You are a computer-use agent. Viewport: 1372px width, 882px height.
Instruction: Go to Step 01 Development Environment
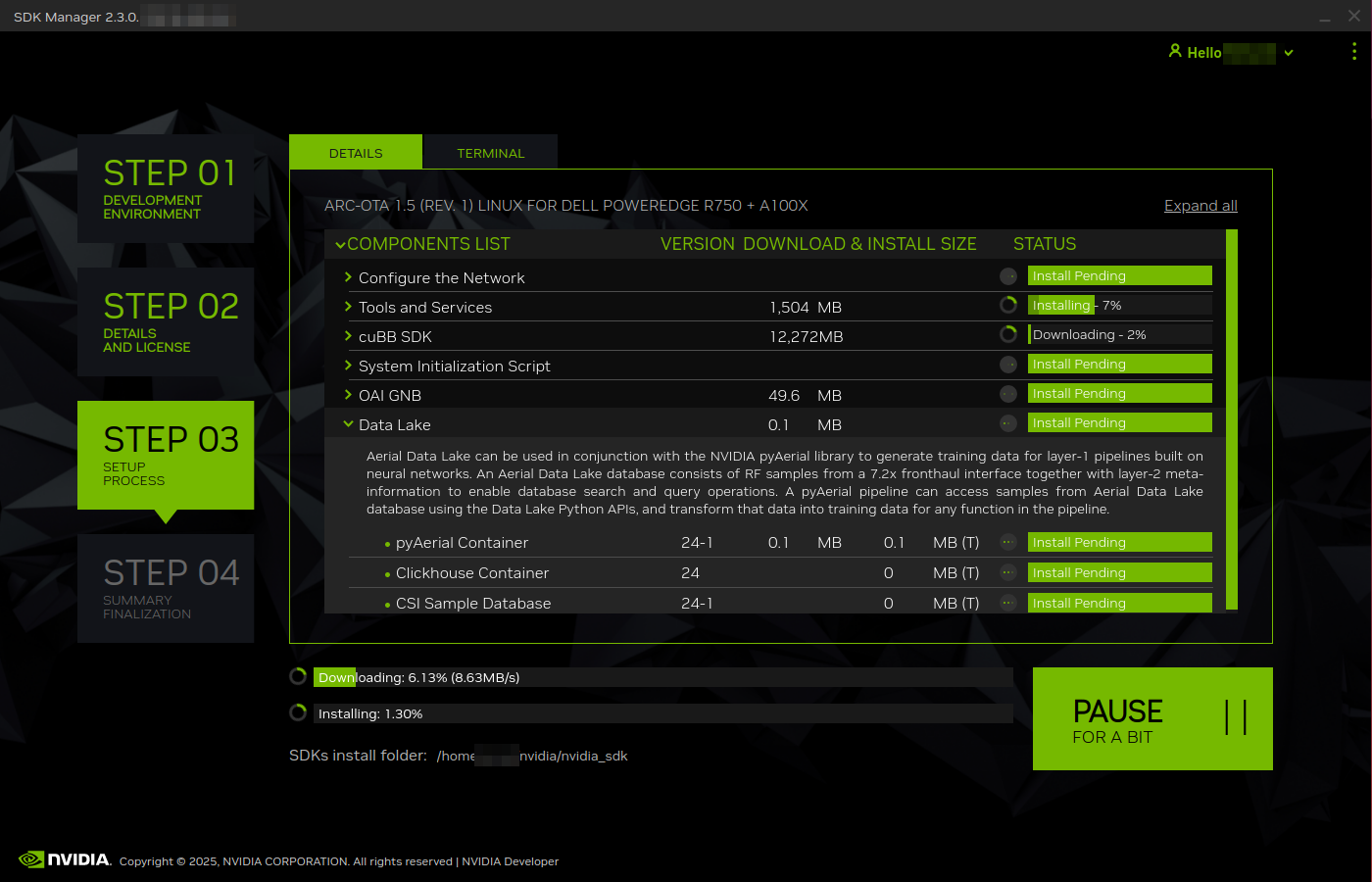166,188
